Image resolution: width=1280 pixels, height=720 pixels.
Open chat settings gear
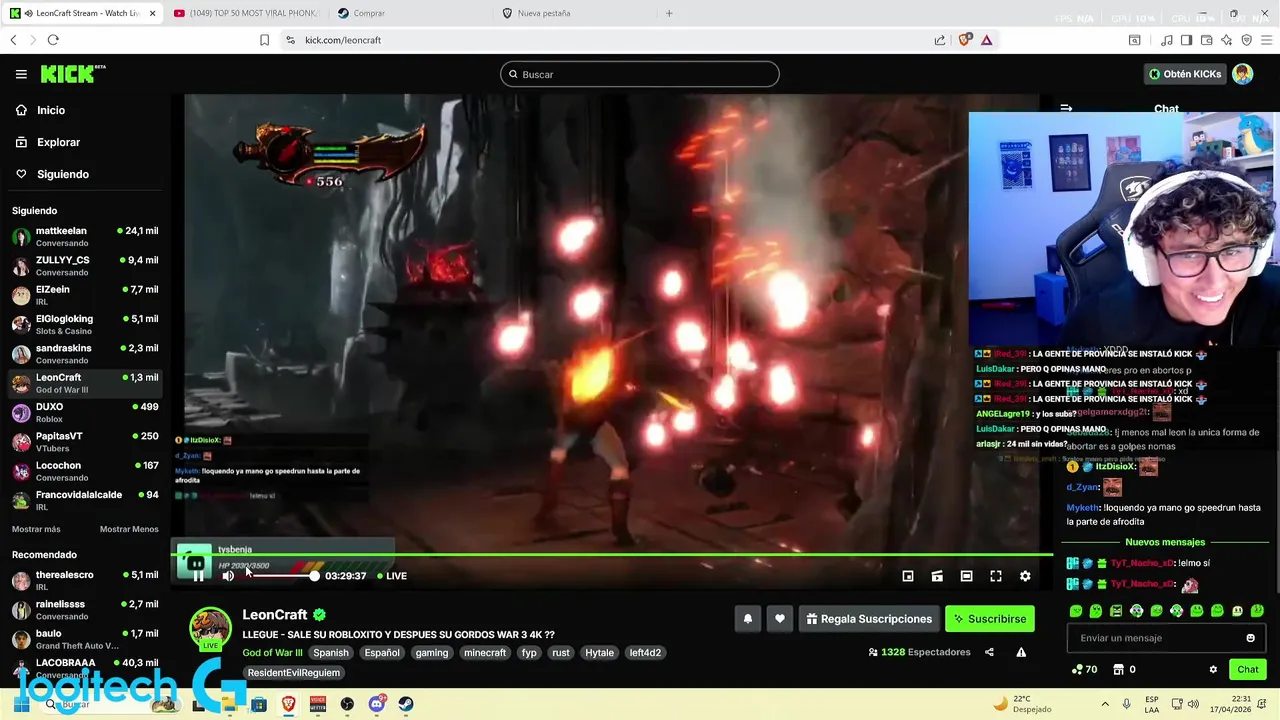pos(1213,670)
